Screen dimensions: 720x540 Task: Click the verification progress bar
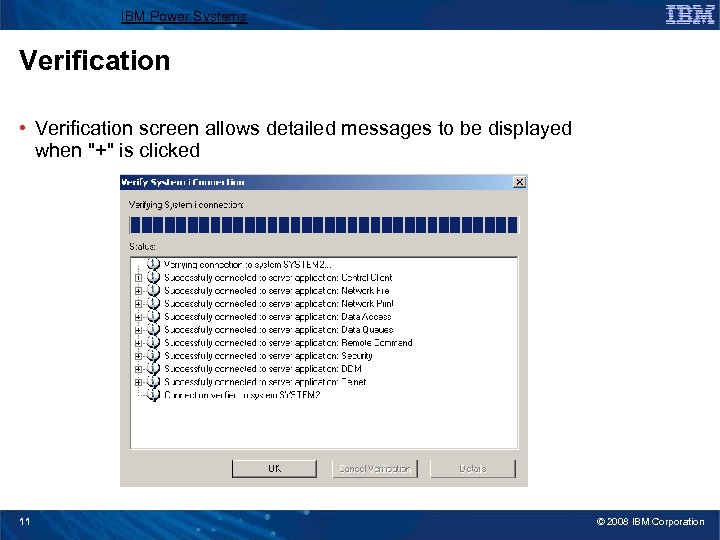[324, 225]
